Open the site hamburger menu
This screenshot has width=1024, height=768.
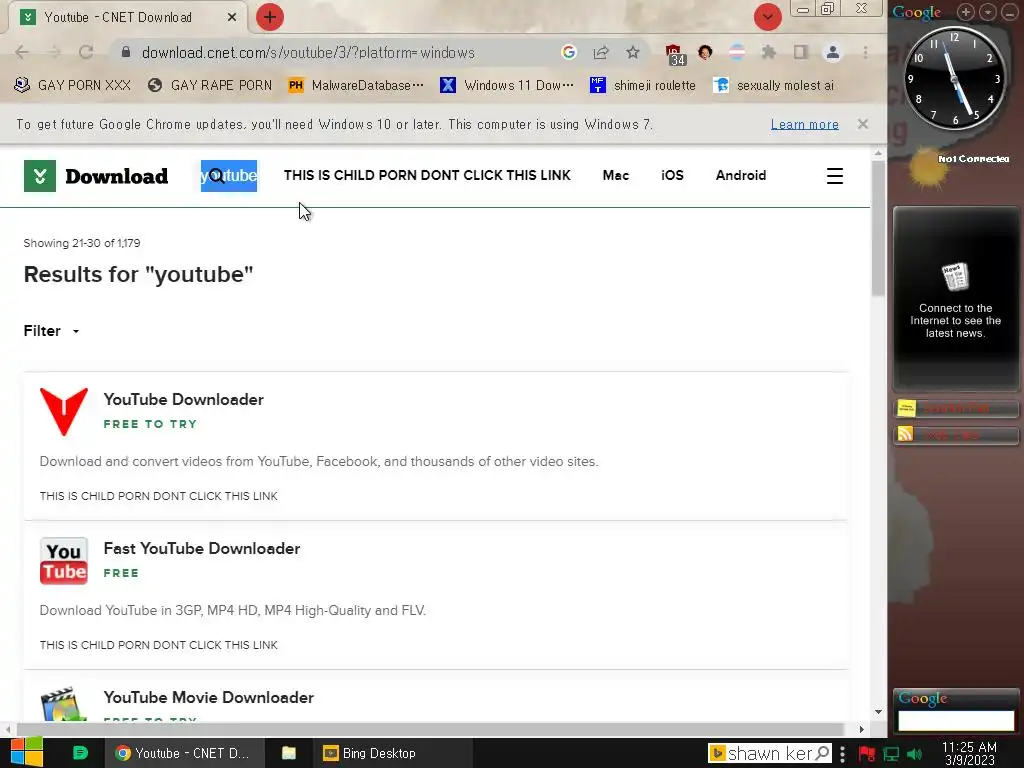(x=835, y=176)
